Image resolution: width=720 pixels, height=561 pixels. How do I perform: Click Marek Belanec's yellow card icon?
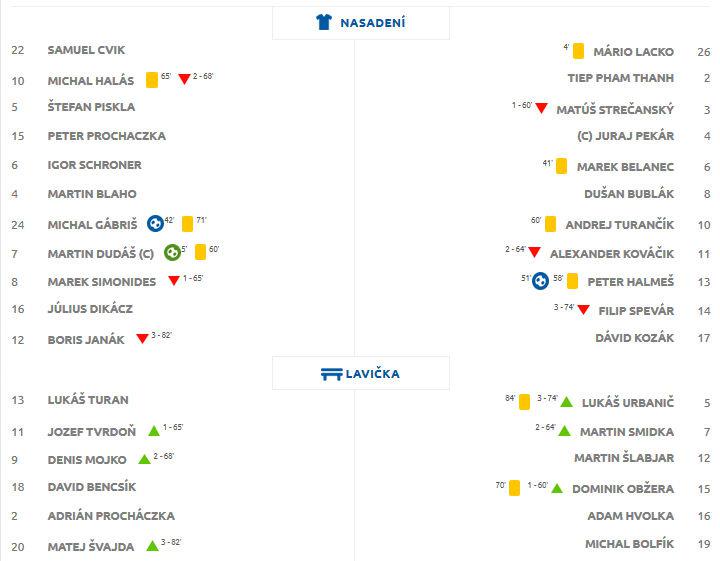click(x=562, y=166)
